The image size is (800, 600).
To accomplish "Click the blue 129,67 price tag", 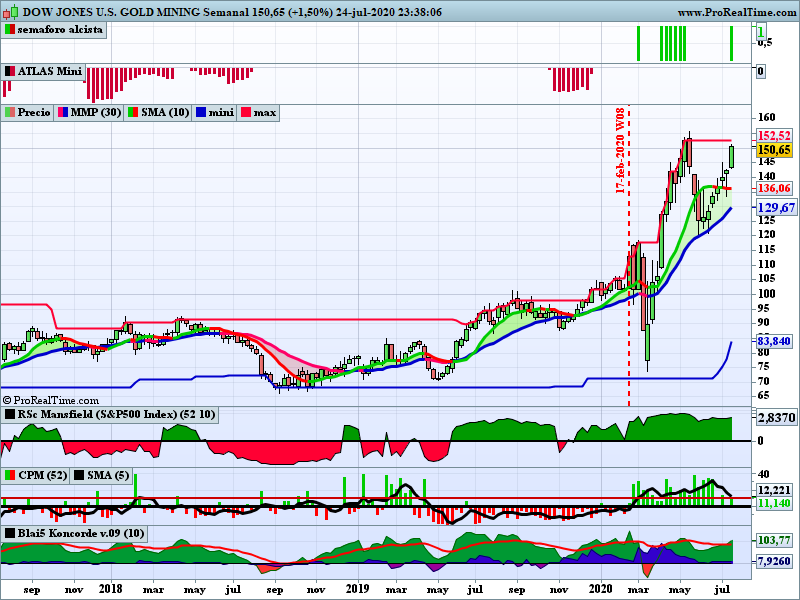I will (776, 208).
